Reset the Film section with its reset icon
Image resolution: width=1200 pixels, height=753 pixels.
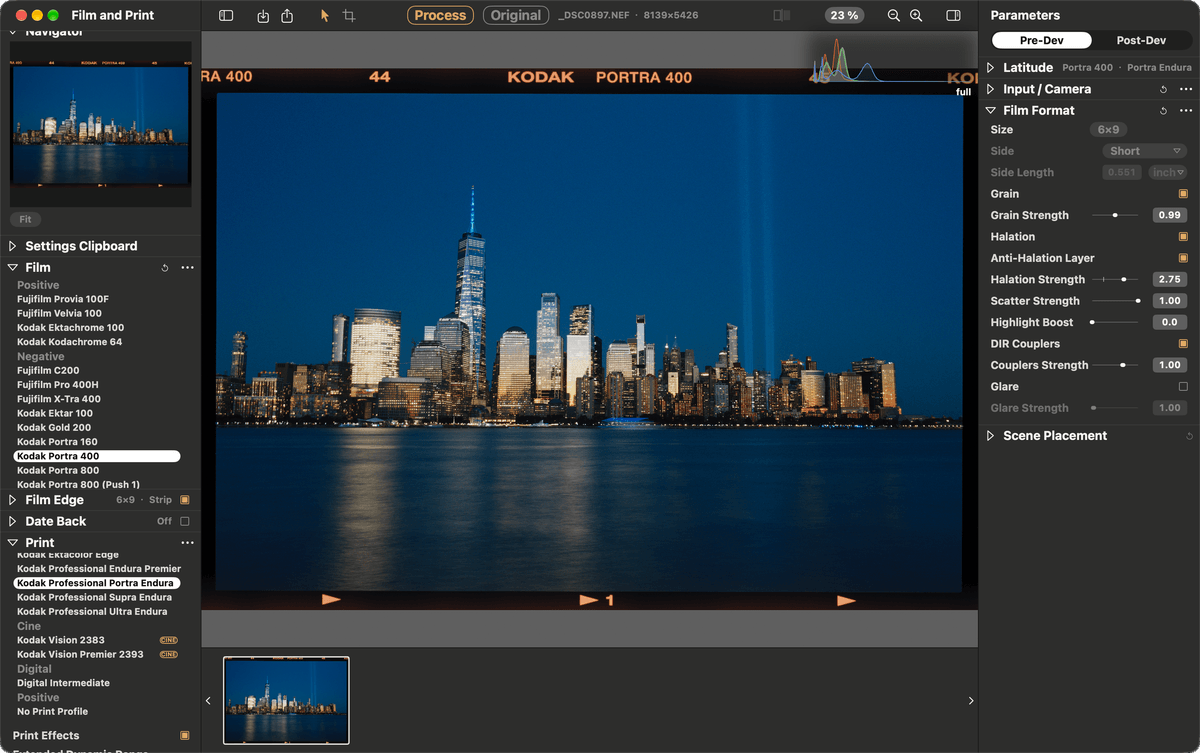point(165,268)
